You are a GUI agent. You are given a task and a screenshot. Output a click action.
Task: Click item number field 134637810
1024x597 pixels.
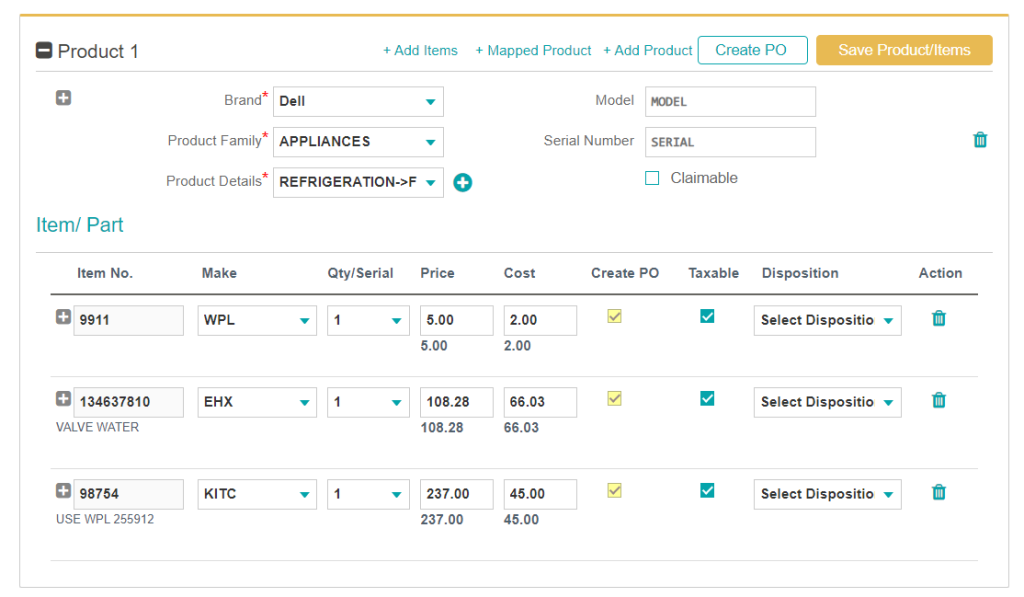(x=129, y=402)
